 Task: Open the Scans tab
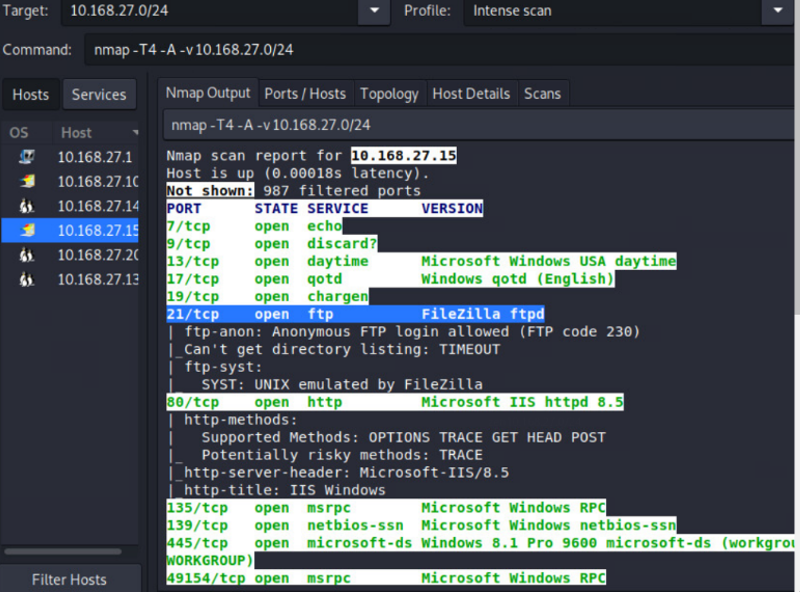542,94
